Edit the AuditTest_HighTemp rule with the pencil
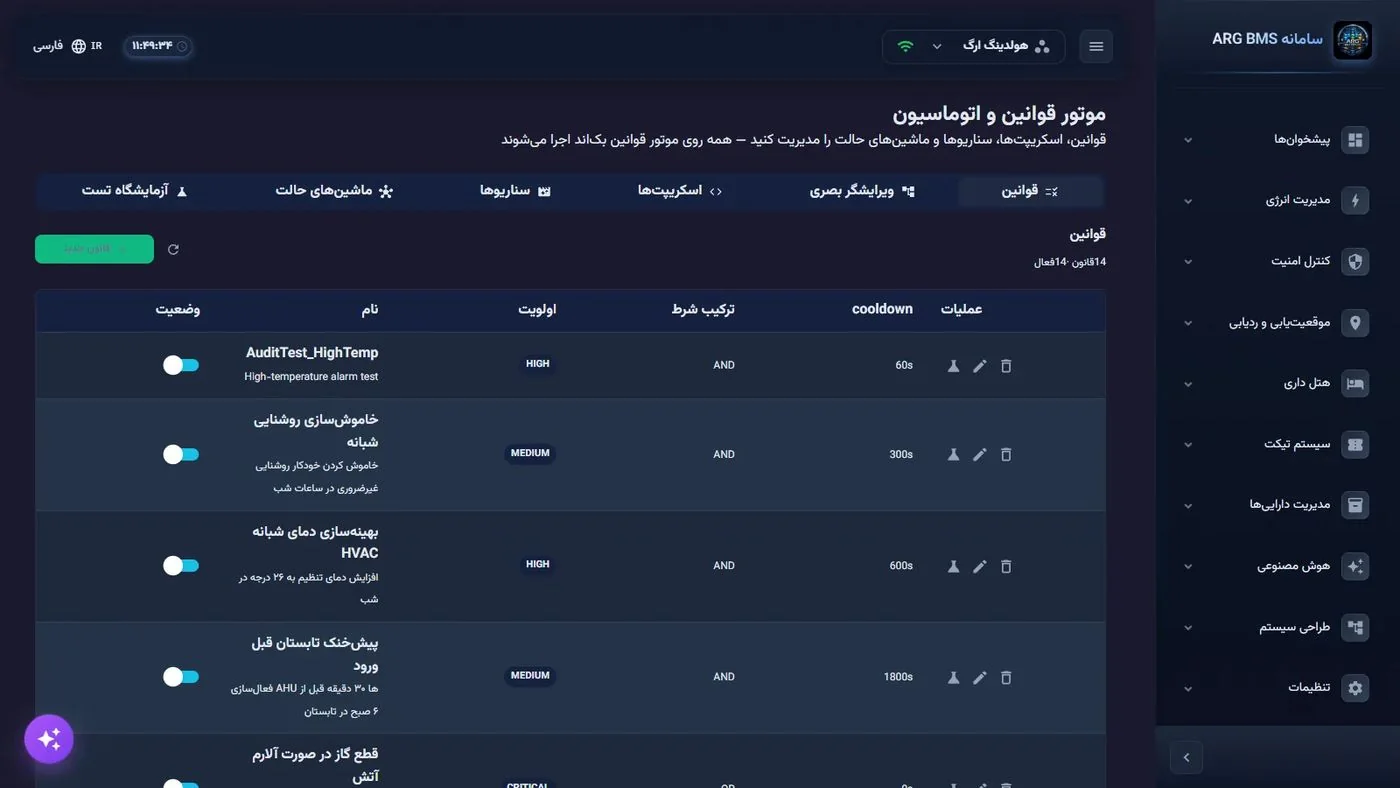This screenshot has height=788, width=1400. (x=980, y=366)
